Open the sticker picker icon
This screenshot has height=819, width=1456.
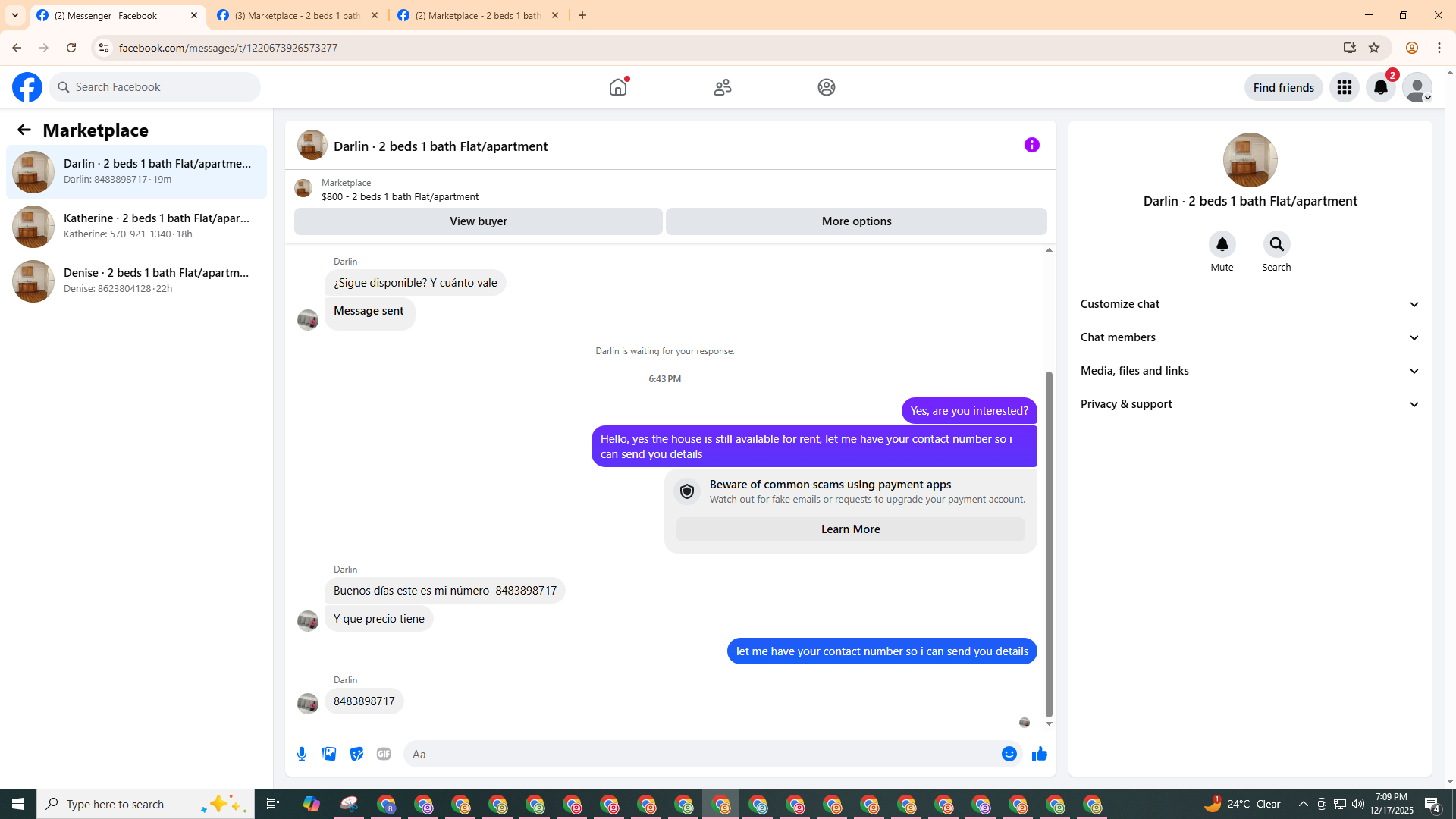point(356,754)
